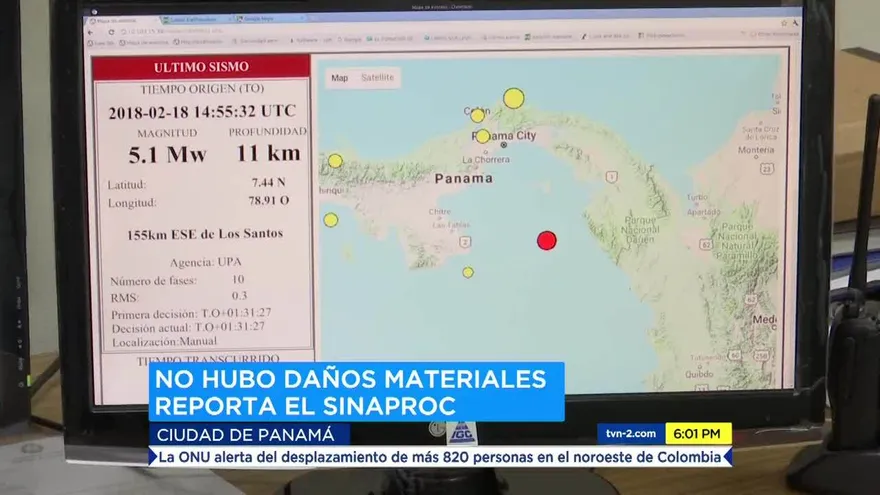Click the yellow marker at the map's western edge
Viewport: 880px width, 495px height.
click(335, 161)
